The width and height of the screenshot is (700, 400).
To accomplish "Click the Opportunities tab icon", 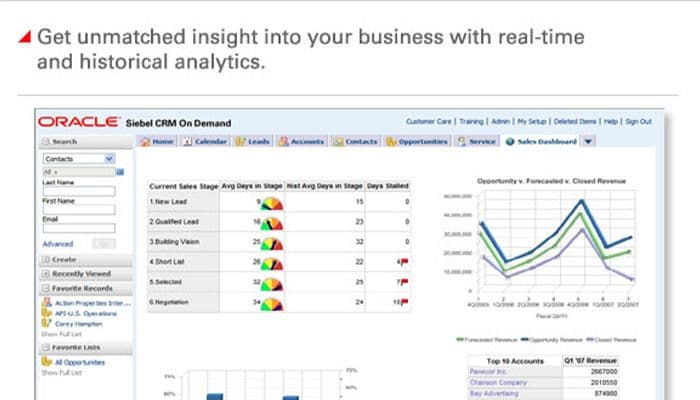I will click(x=390, y=142).
